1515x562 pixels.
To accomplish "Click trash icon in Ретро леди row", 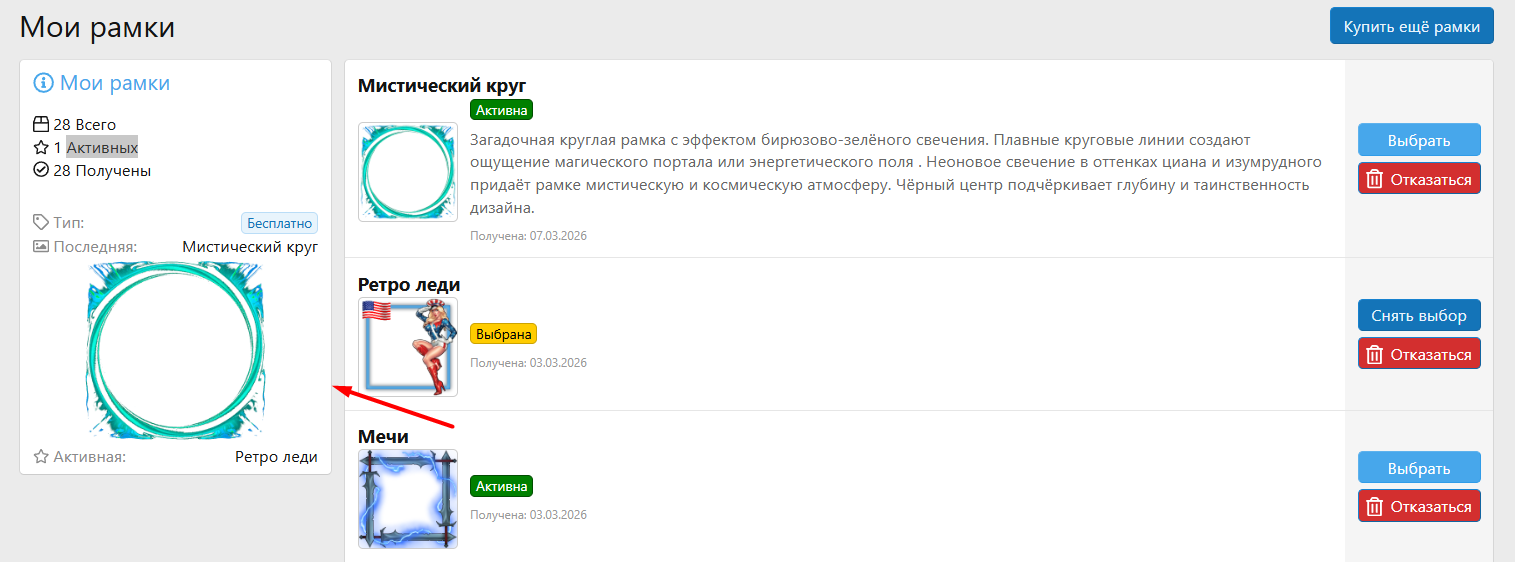I will (1375, 354).
